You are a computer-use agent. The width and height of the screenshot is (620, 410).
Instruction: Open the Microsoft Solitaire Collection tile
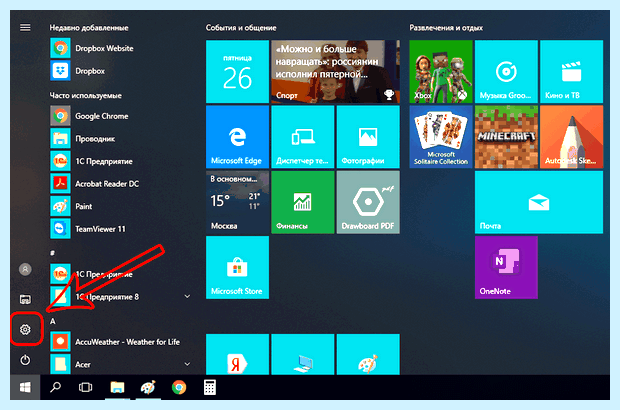441,137
